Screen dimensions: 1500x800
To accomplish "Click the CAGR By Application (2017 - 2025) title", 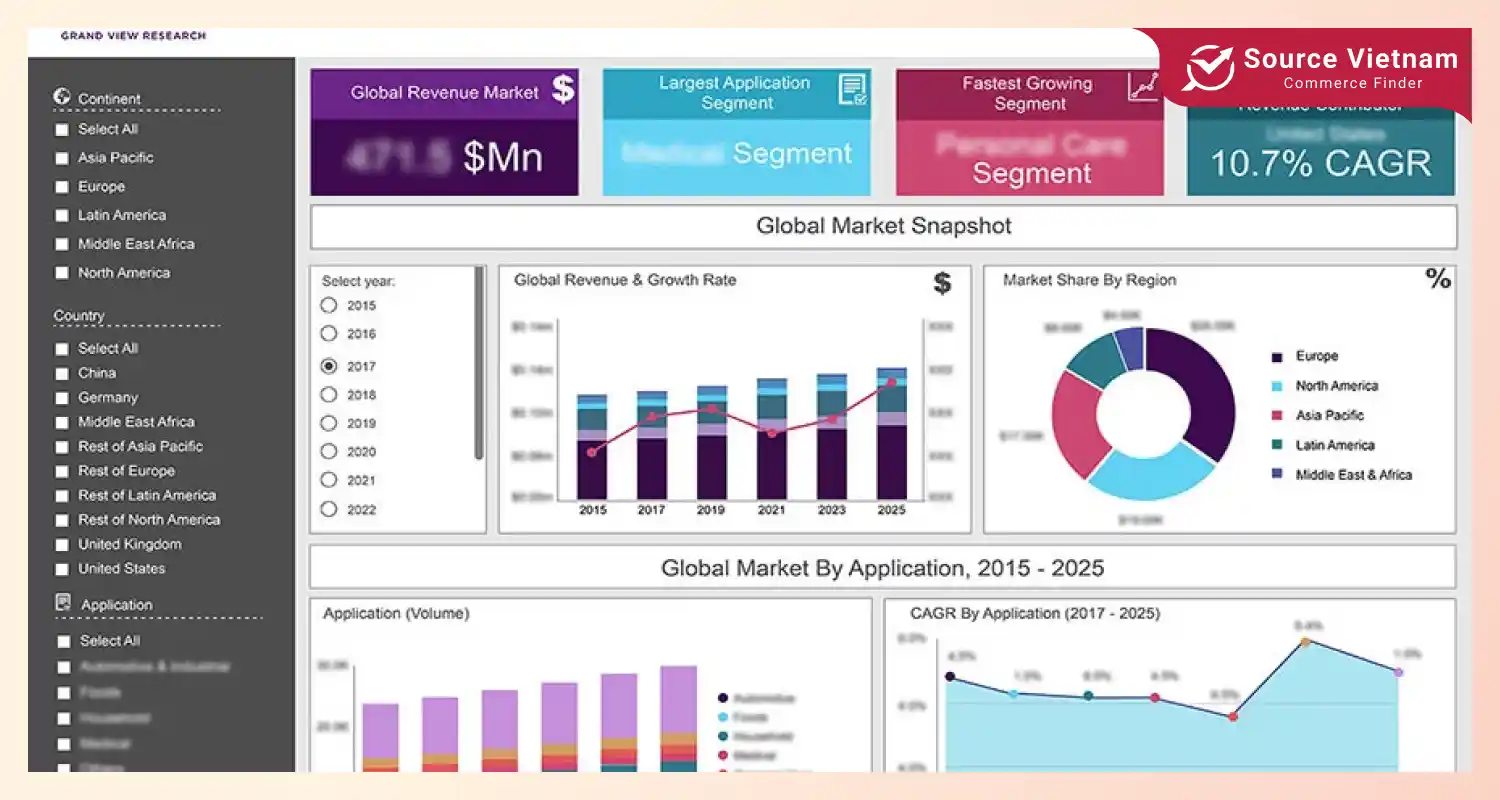I will pos(1035,614).
